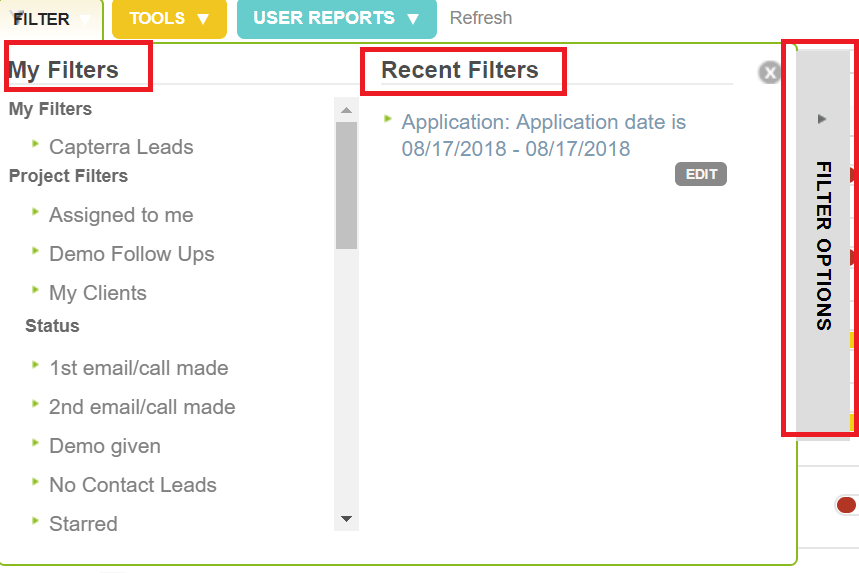The height and width of the screenshot is (573, 859).
Task: Select the Assigned to me filter
Action: 121,215
